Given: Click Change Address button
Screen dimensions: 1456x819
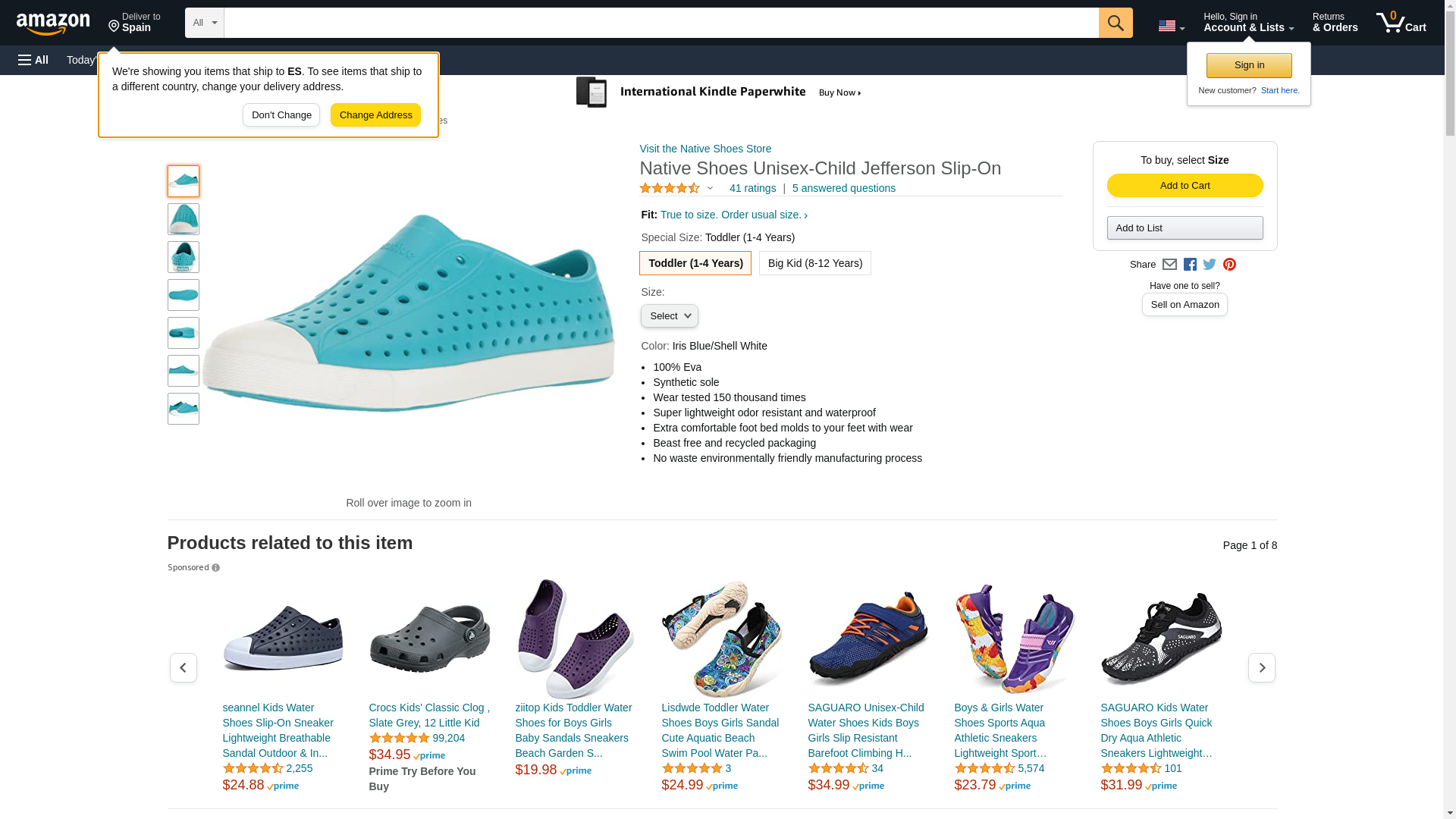Looking at the screenshot, I should coord(375,115).
